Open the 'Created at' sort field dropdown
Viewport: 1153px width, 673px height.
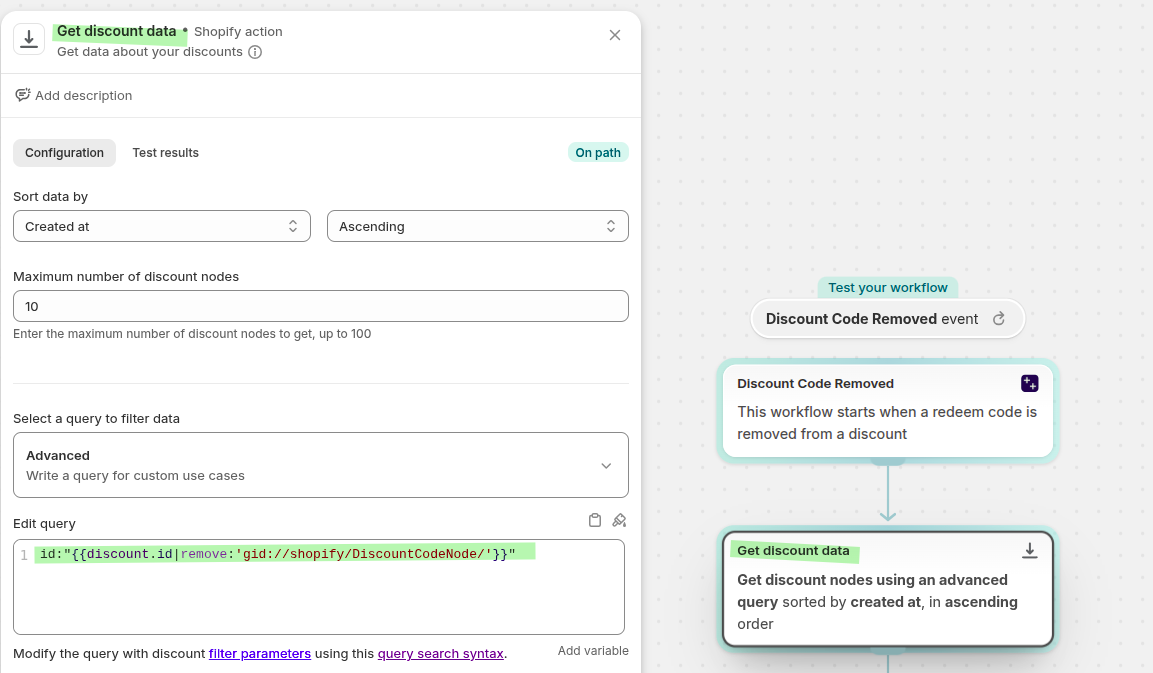tap(162, 227)
